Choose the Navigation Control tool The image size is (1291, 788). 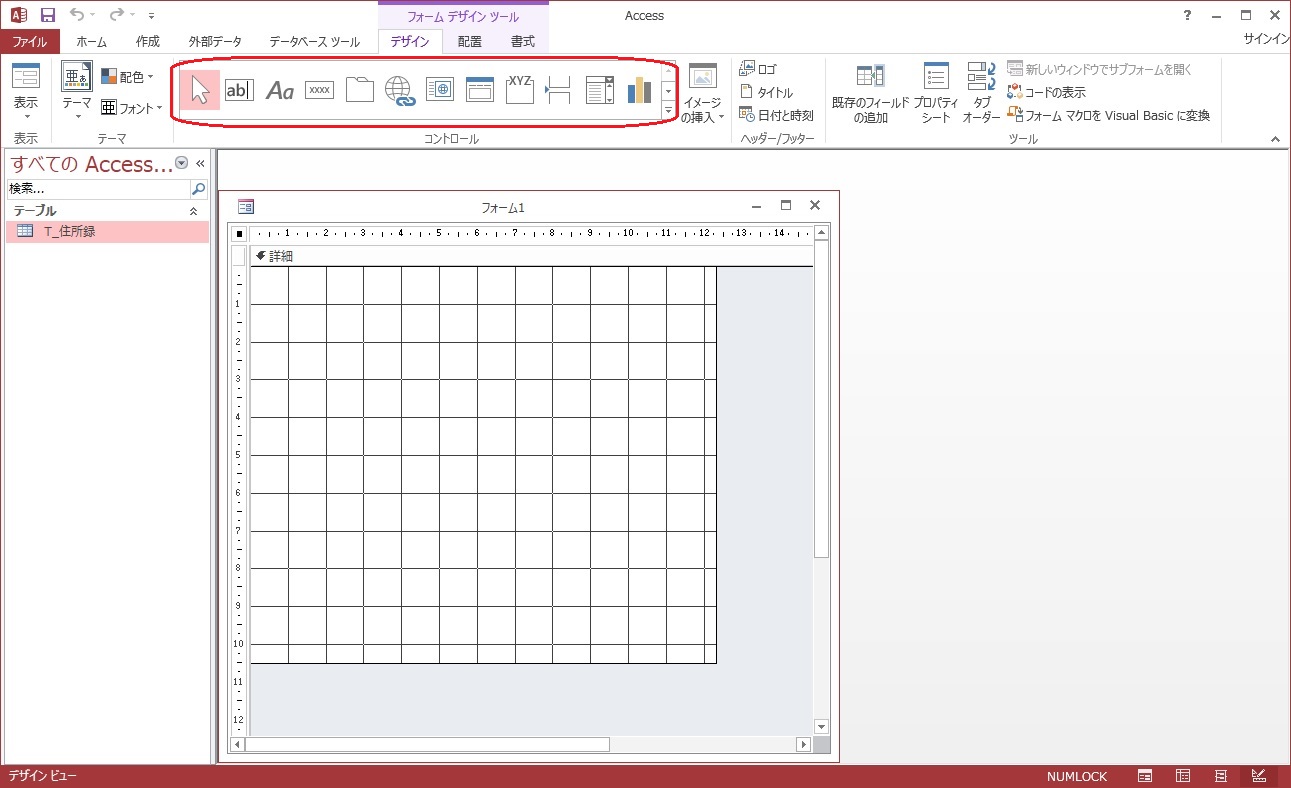(x=480, y=90)
